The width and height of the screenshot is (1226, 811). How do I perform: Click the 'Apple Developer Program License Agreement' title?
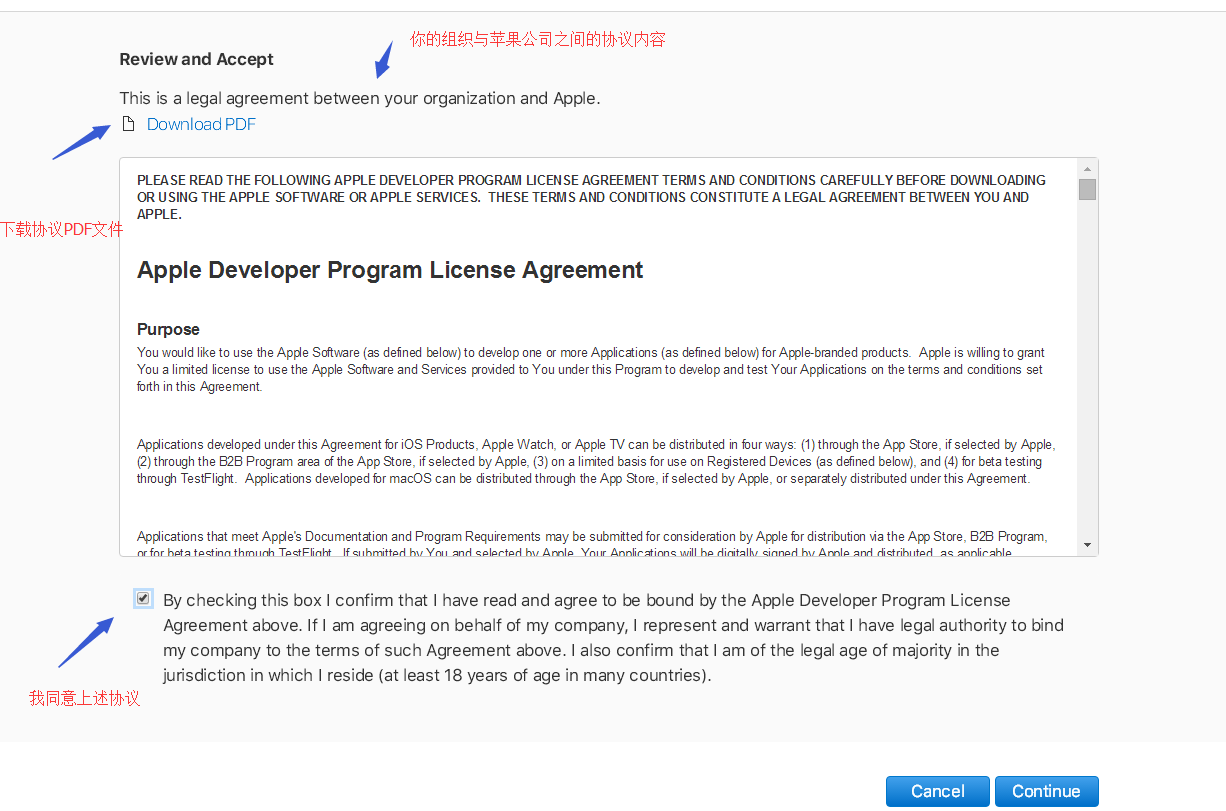390,270
